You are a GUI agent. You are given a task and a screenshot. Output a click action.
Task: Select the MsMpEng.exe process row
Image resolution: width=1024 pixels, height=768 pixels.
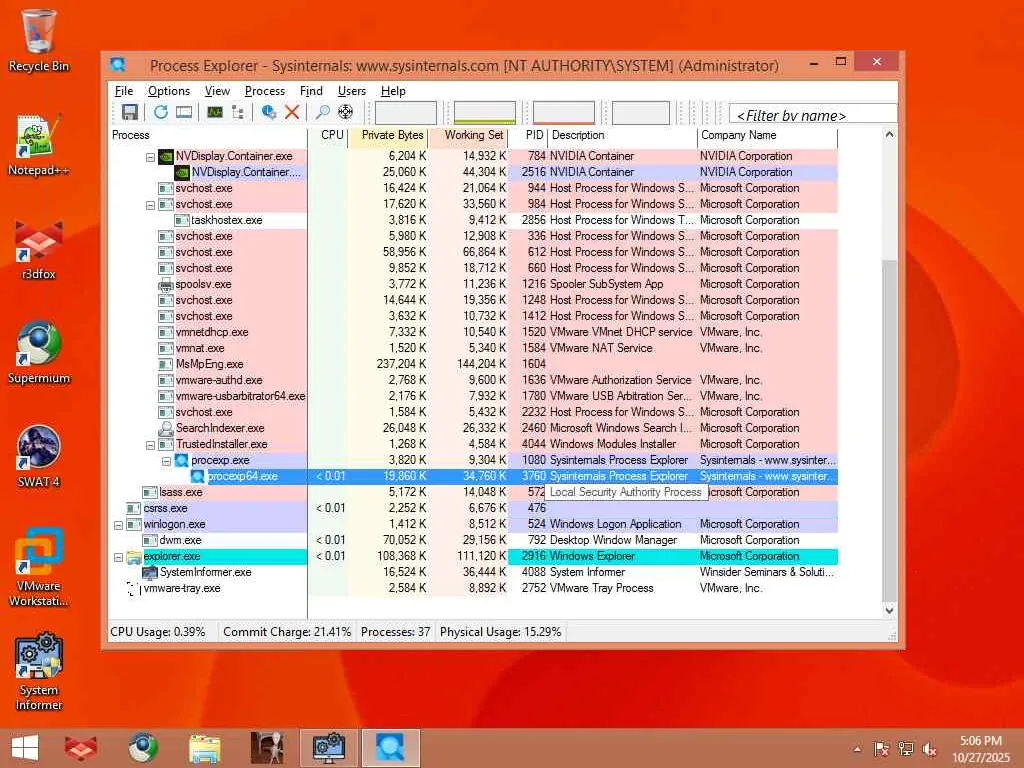[475, 364]
